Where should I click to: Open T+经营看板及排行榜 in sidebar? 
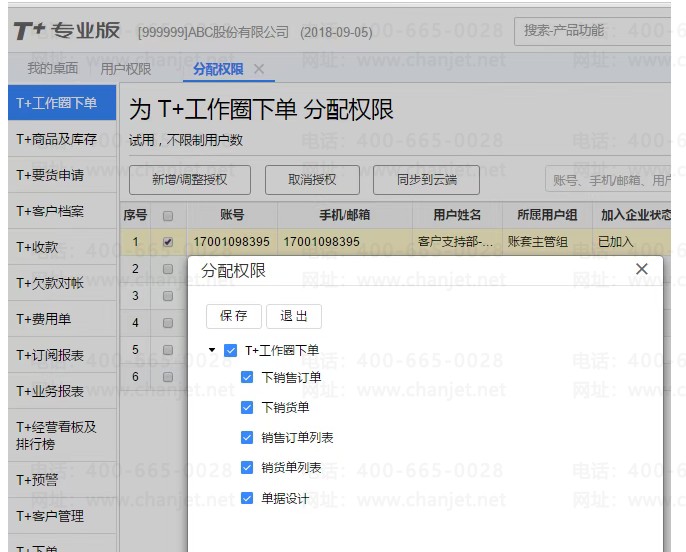[62, 436]
